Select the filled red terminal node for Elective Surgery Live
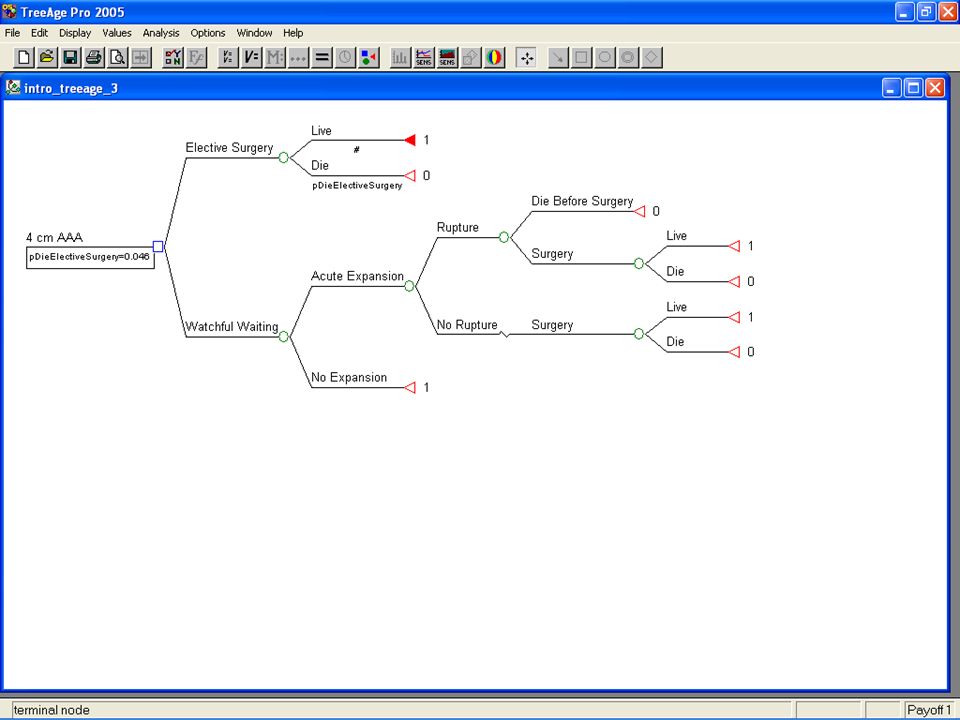The height and width of the screenshot is (720, 960). point(410,140)
